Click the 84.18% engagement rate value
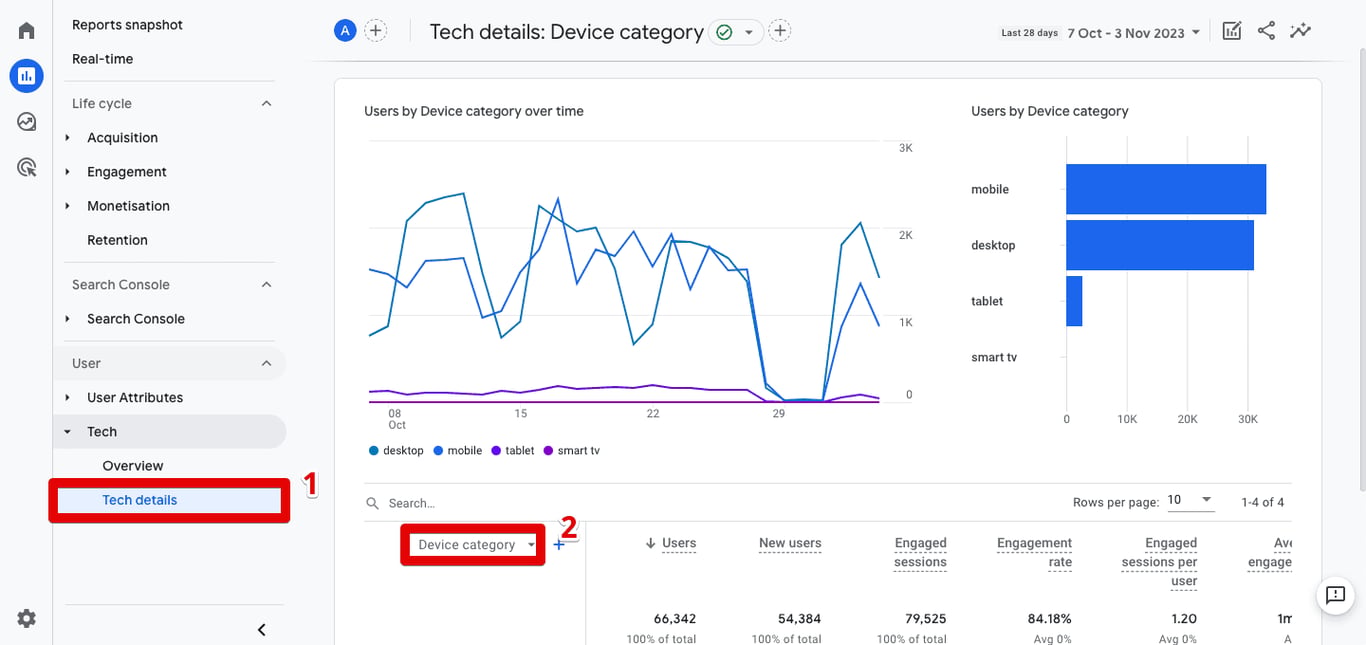The height and width of the screenshot is (645, 1366). pyautogui.click(x=1050, y=619)
